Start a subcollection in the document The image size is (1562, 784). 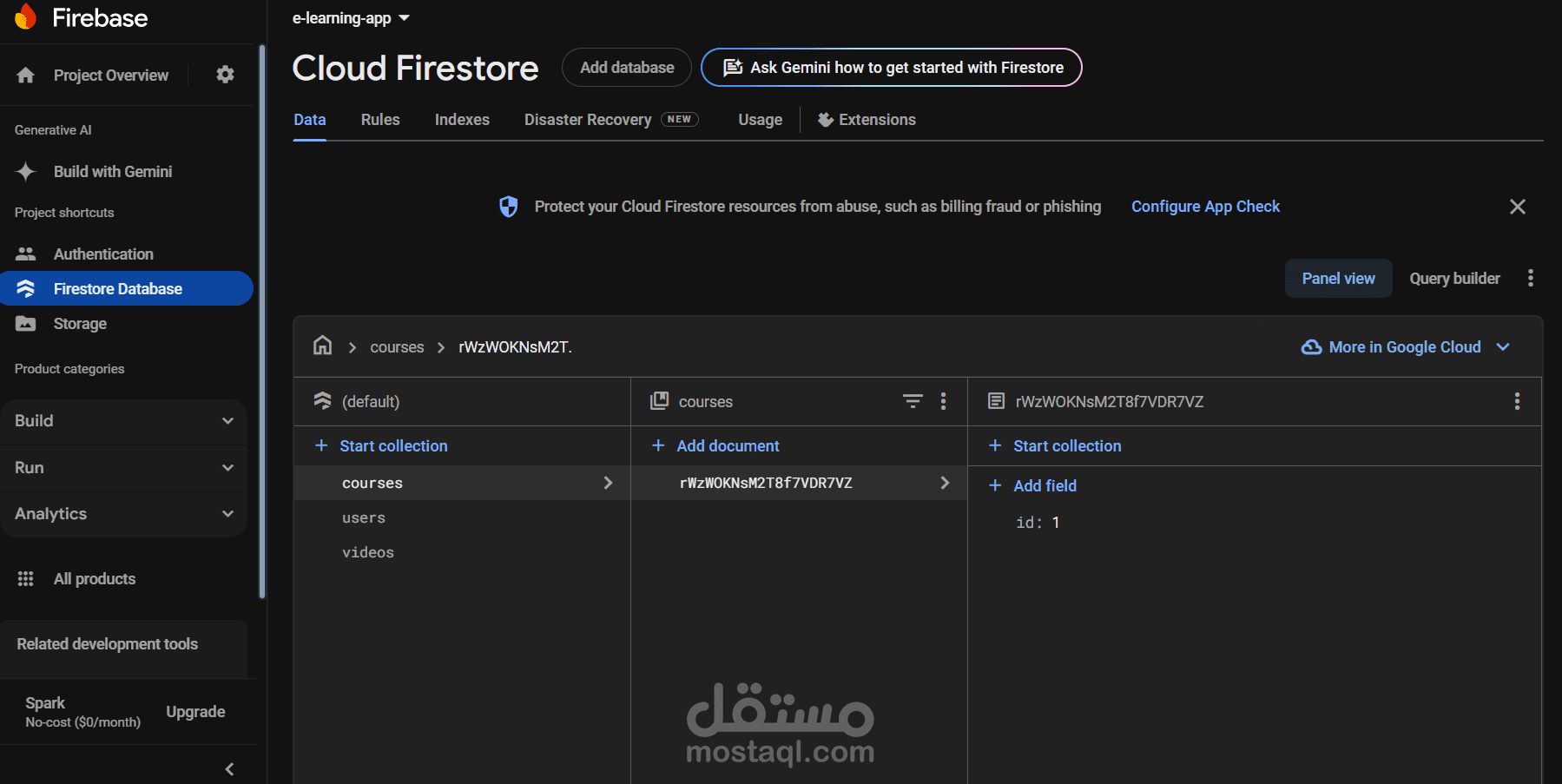pyautogui.click(x=1056, y=445)
